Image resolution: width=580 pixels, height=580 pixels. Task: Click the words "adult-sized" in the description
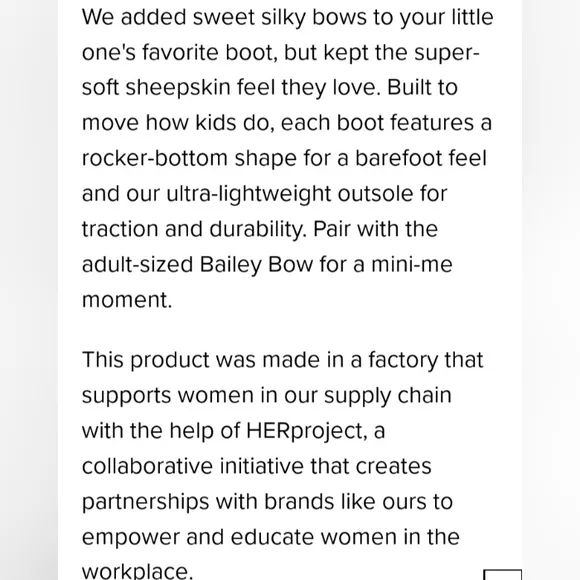point(137,265)
